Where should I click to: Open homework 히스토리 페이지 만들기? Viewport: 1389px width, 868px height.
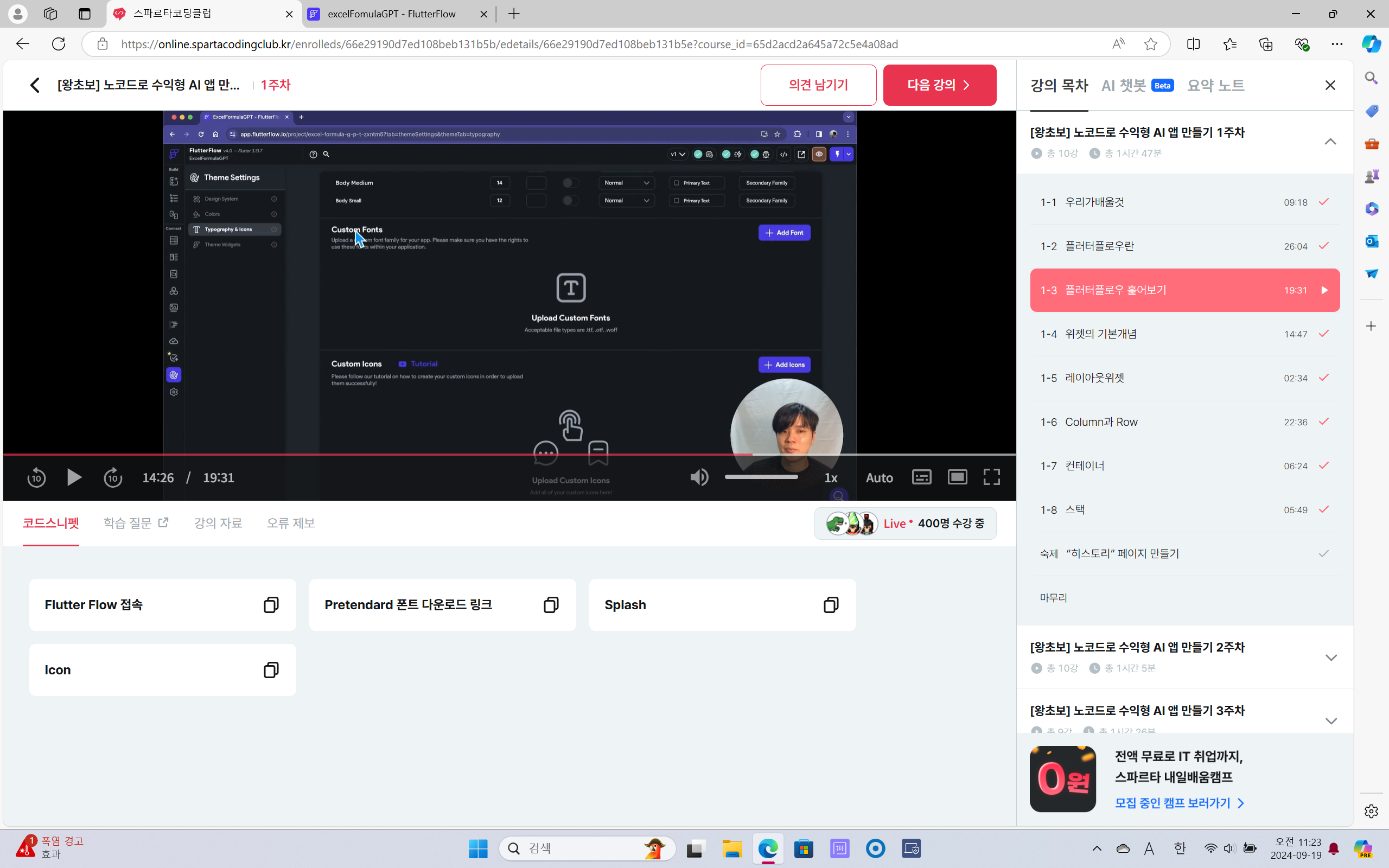[1184, 553]
